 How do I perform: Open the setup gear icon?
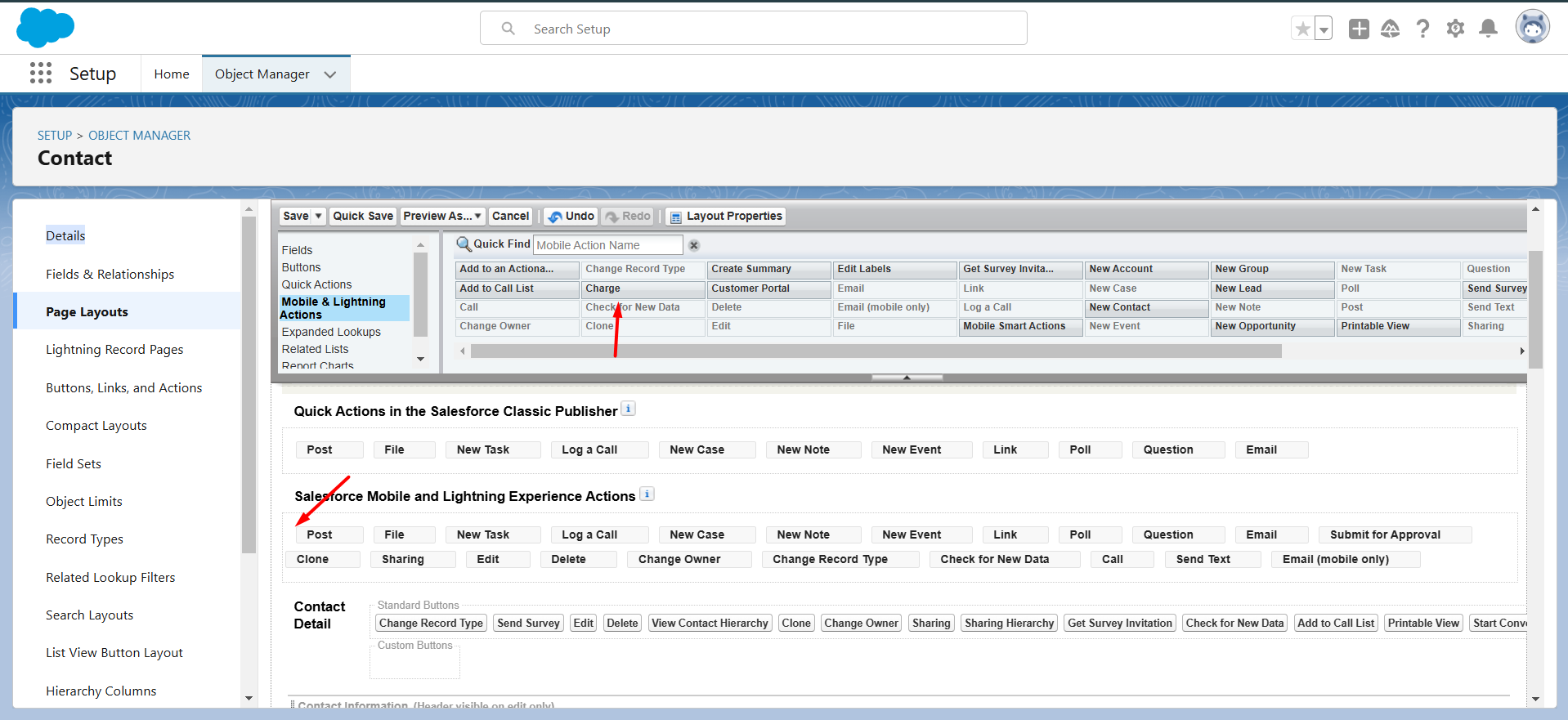(x=1456, y=29)
